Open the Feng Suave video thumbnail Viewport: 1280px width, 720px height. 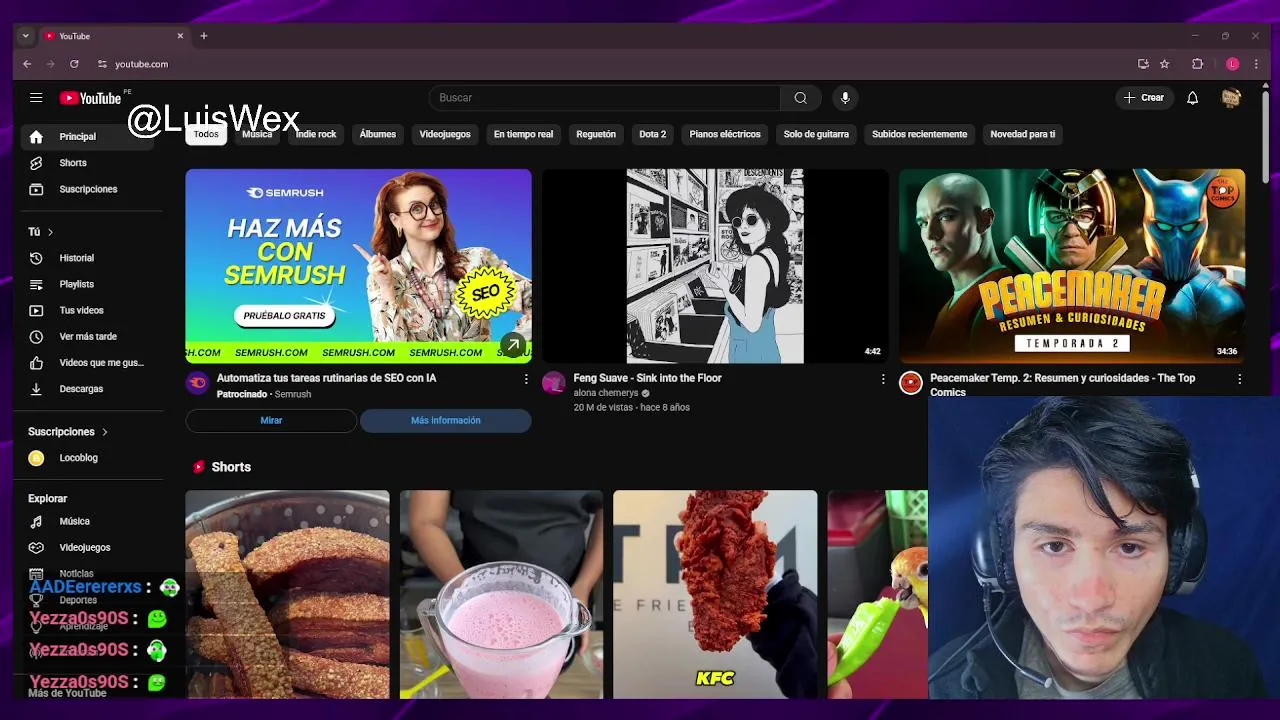[715, 266]
